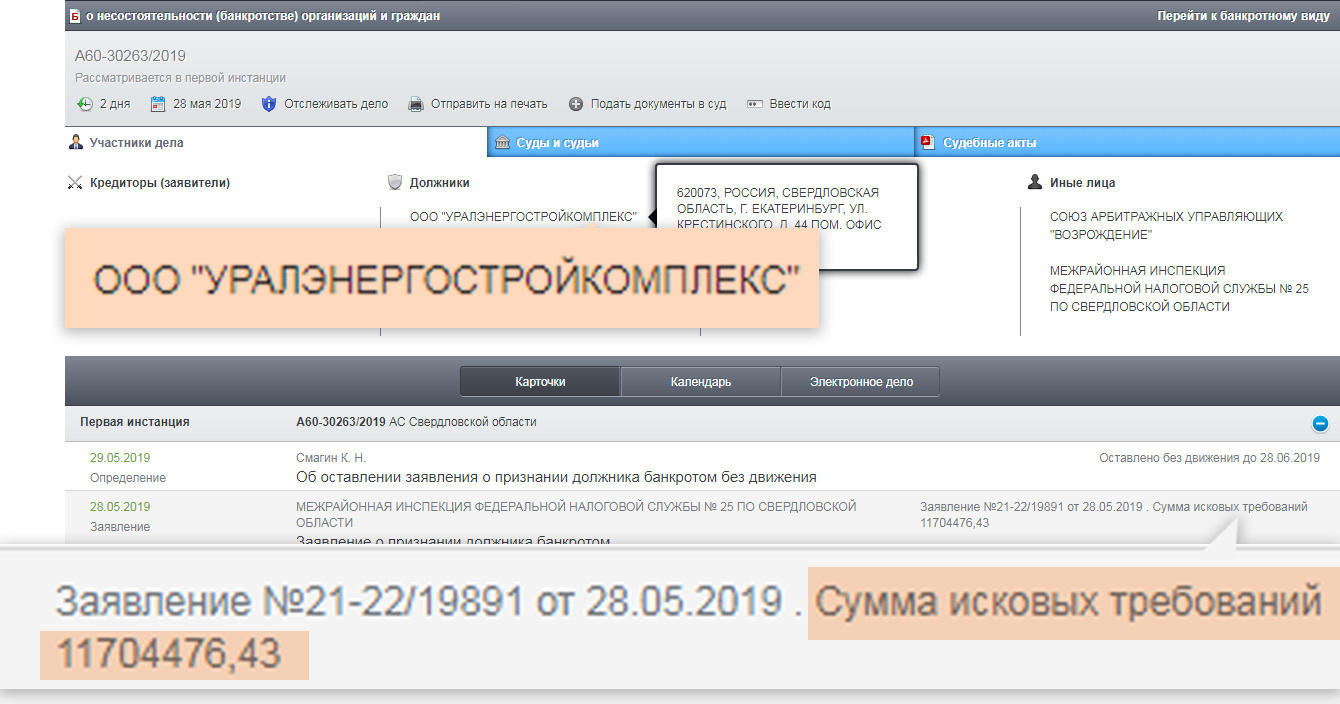1340x704 pixels.
Task: Switch to the Календарь view
Action: point(700,382)
